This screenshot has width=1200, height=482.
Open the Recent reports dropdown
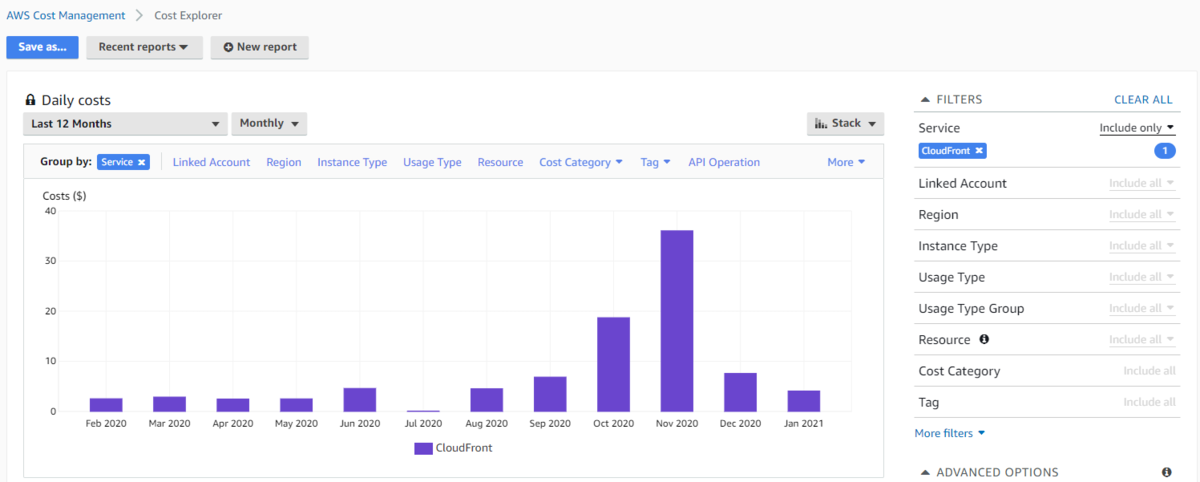tap(144, 47)
